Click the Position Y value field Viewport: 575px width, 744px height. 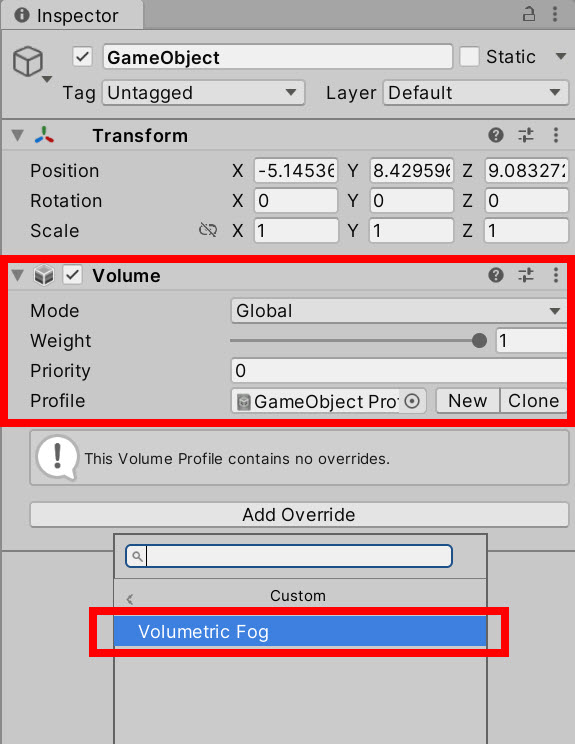411,170
